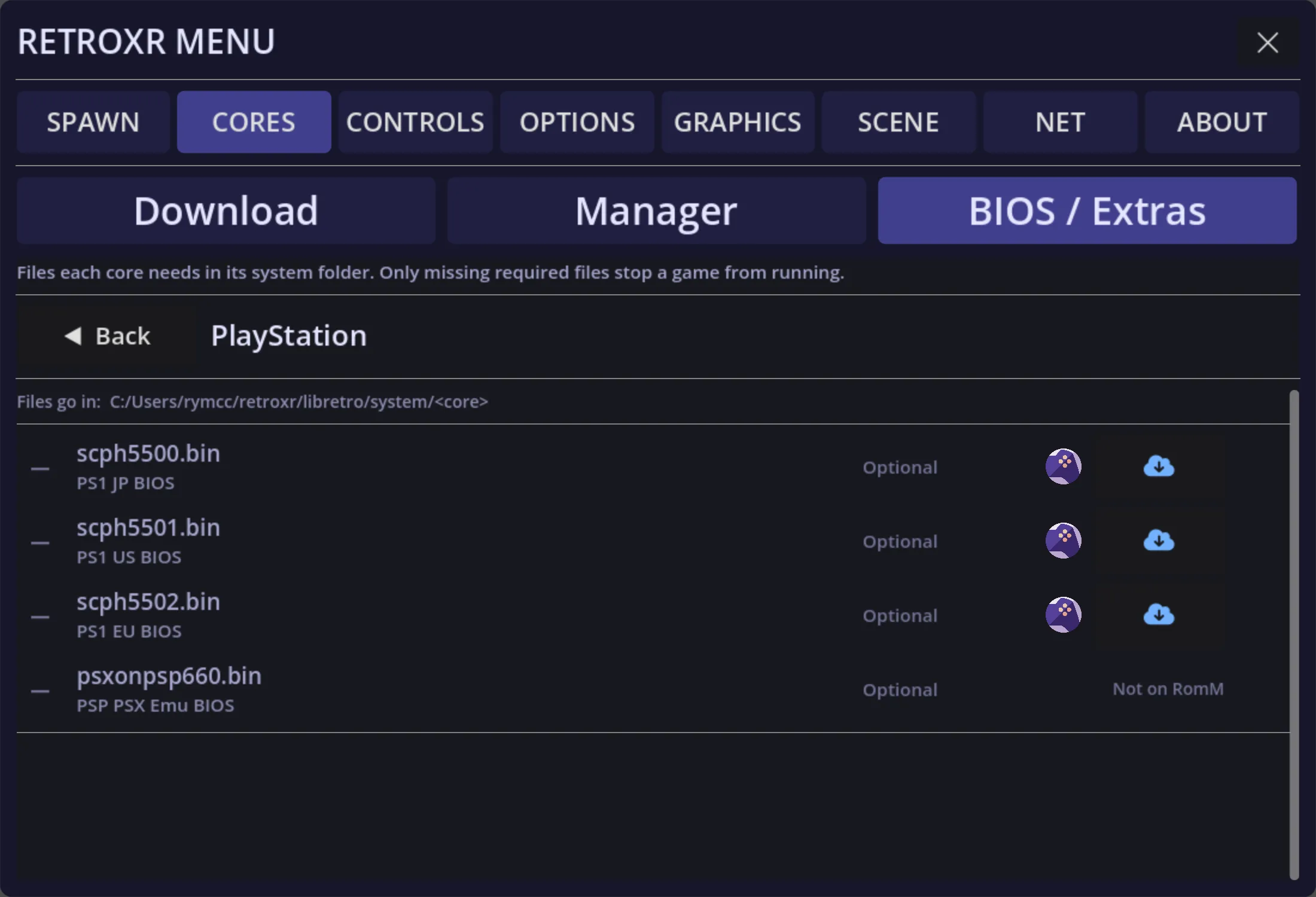Select the CORES tab
The width and height of the screenshot is (1316, 897).
(x=254, y=122)
